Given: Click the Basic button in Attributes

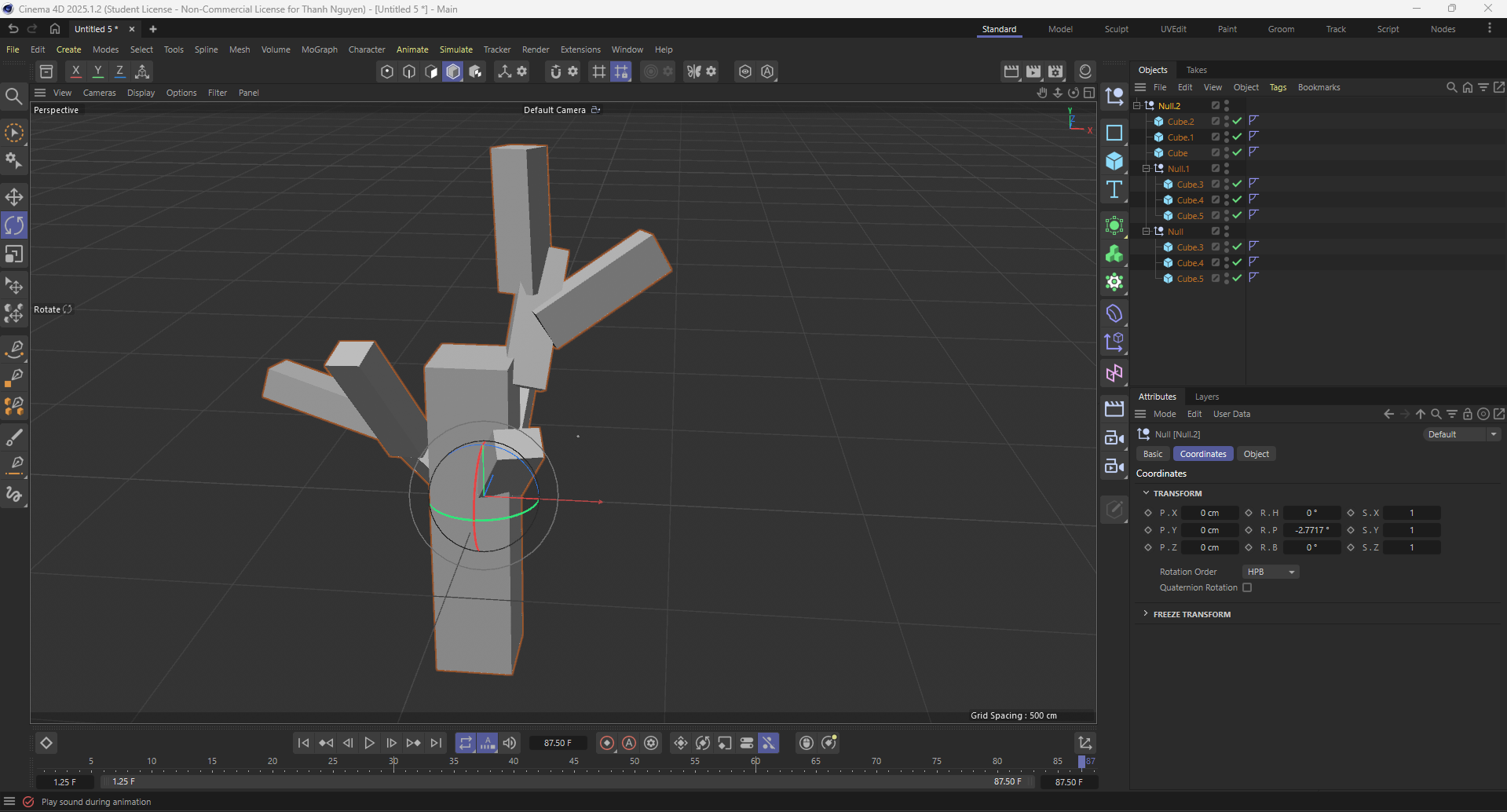Looking at the screenshot, I should (1152, 454).
